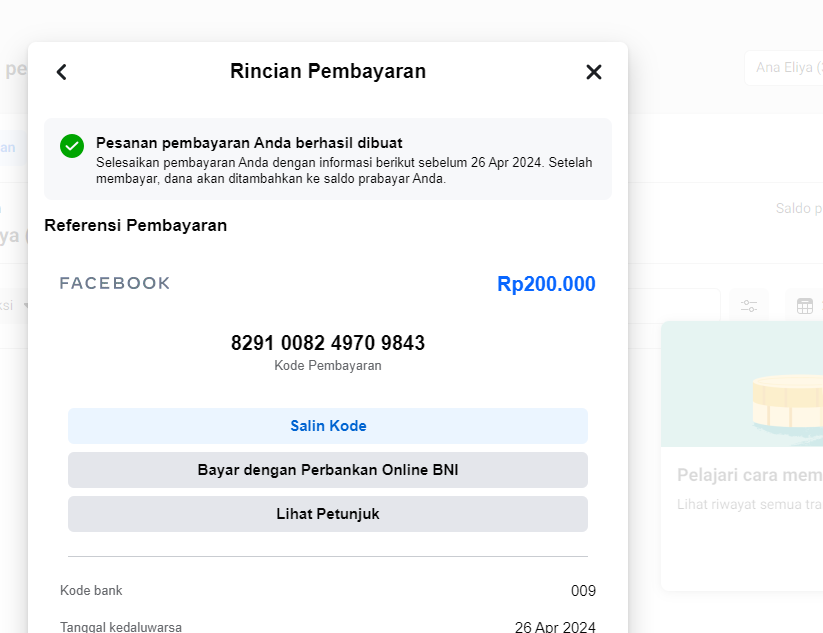
Task: Close the Rincian Pembayaran dialog
Action: coord(594,72)
